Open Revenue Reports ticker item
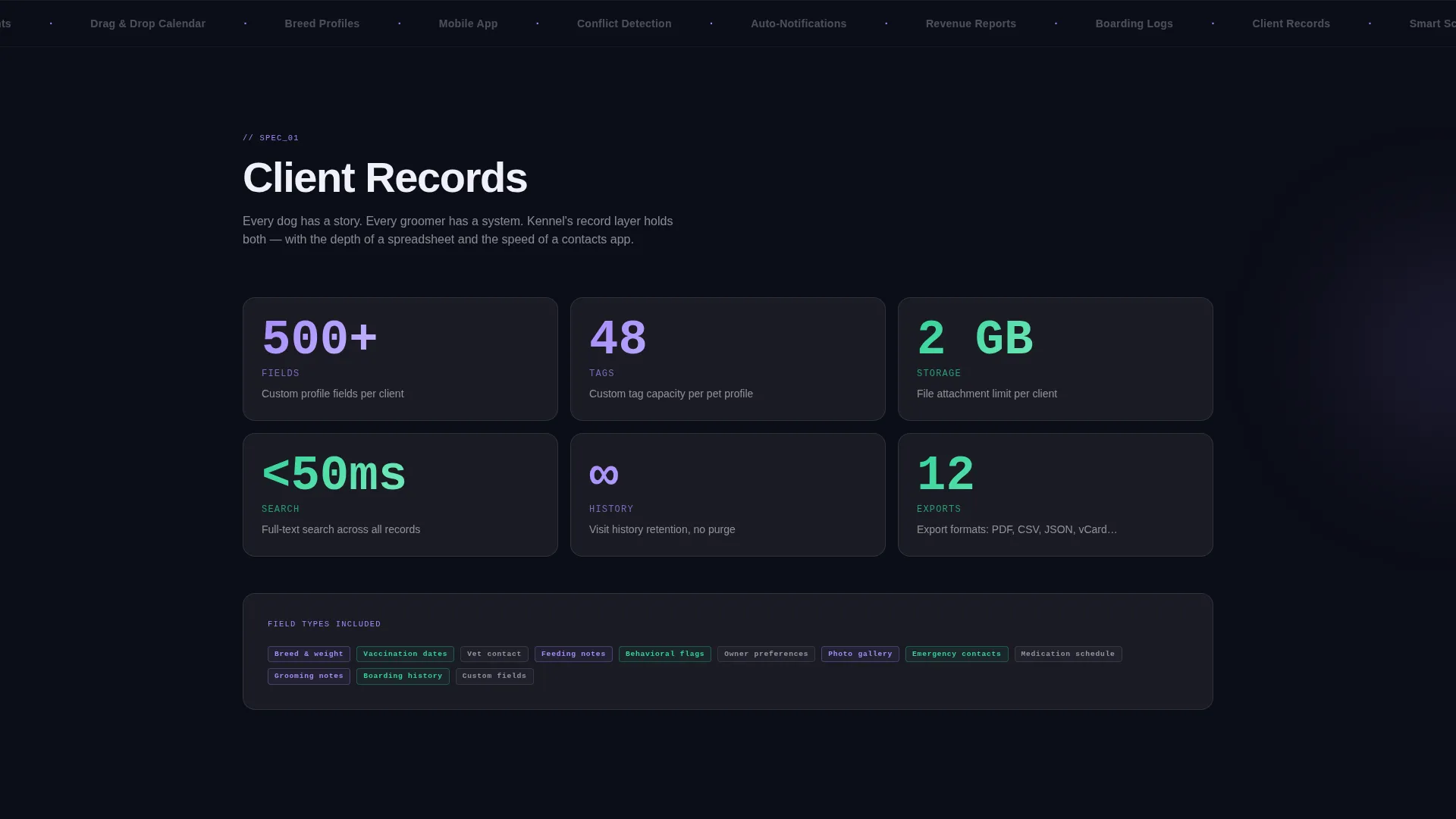 [x=971, y=24]
